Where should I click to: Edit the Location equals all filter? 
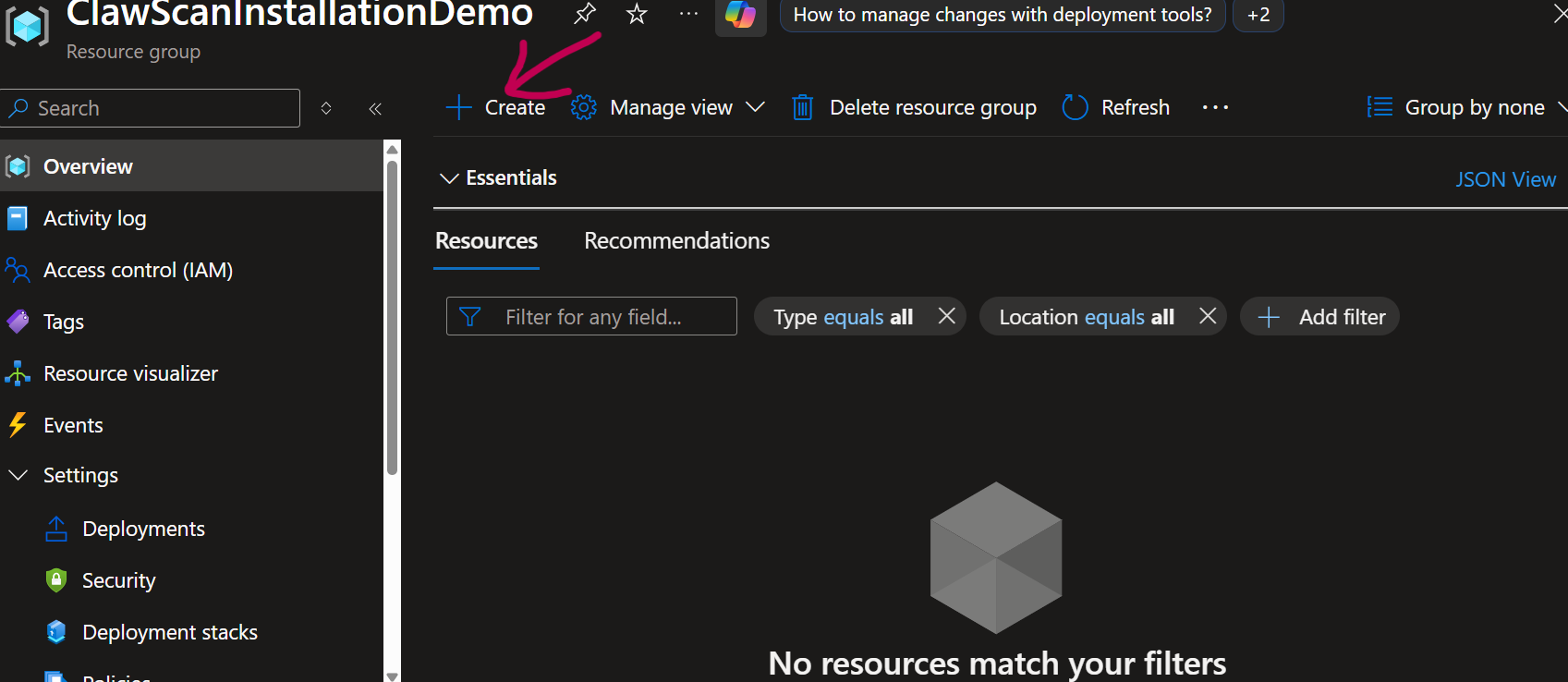pyautogui.click(x=1087, y=317)
